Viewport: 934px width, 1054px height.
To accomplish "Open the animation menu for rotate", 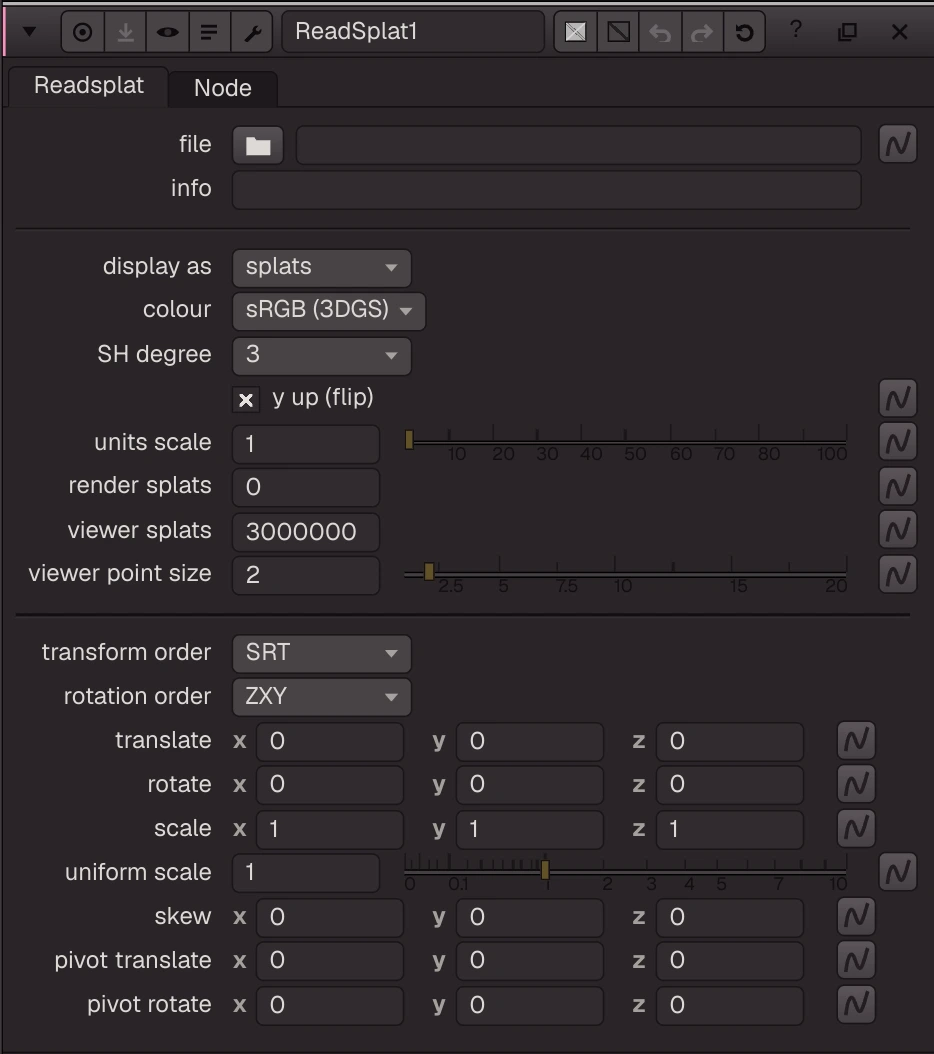I will tap(856, 784).
